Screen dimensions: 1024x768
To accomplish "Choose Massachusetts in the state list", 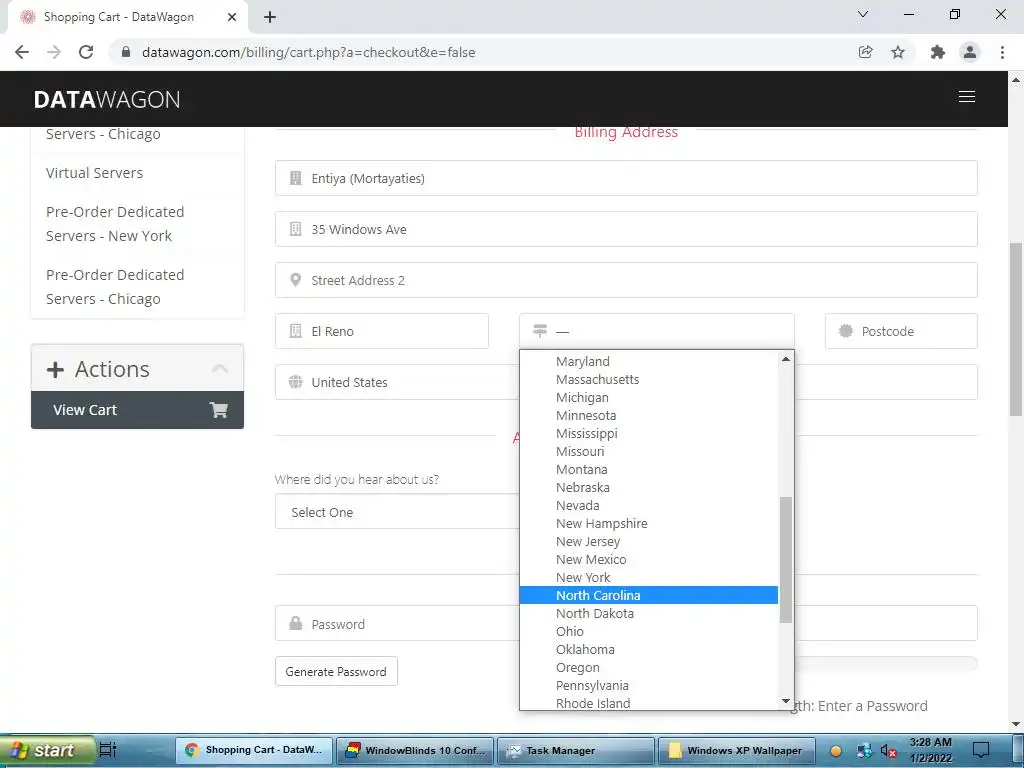I will click(649, 379).
